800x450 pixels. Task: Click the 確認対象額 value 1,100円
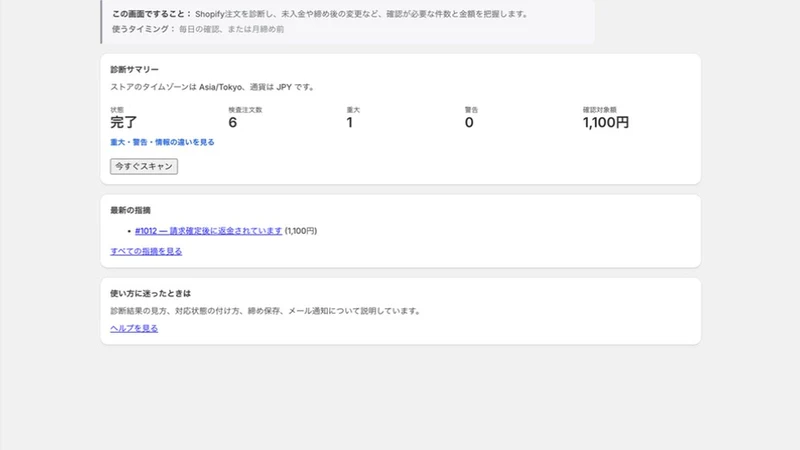coord(606,122)
